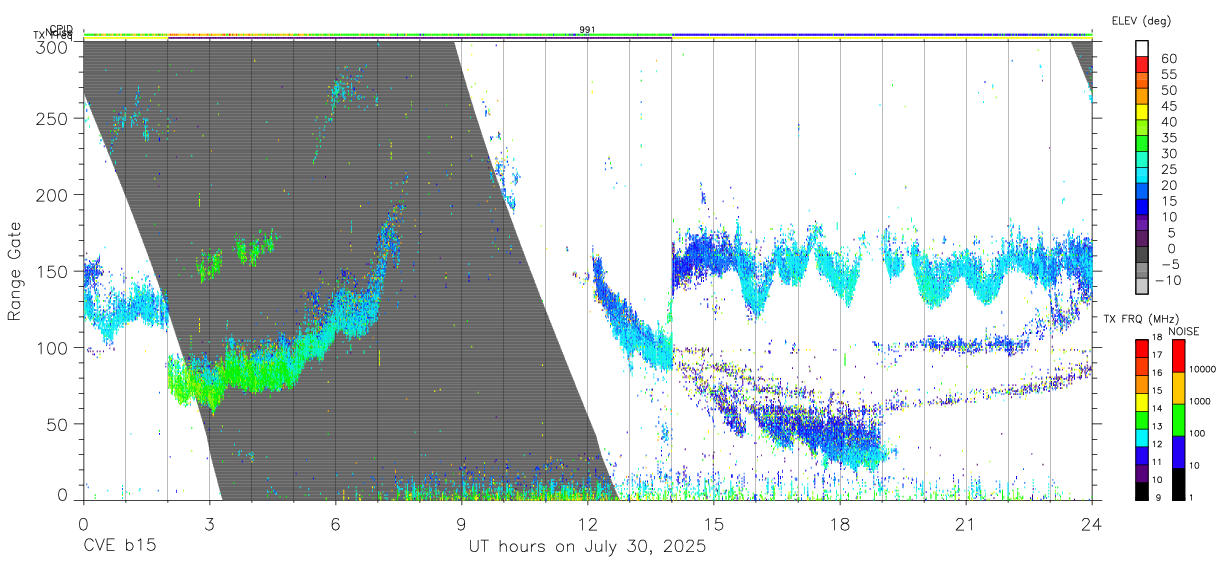Click the x-axis tick label 9
The height and width of the screenshot is (567, 1228).
(462, 524)
